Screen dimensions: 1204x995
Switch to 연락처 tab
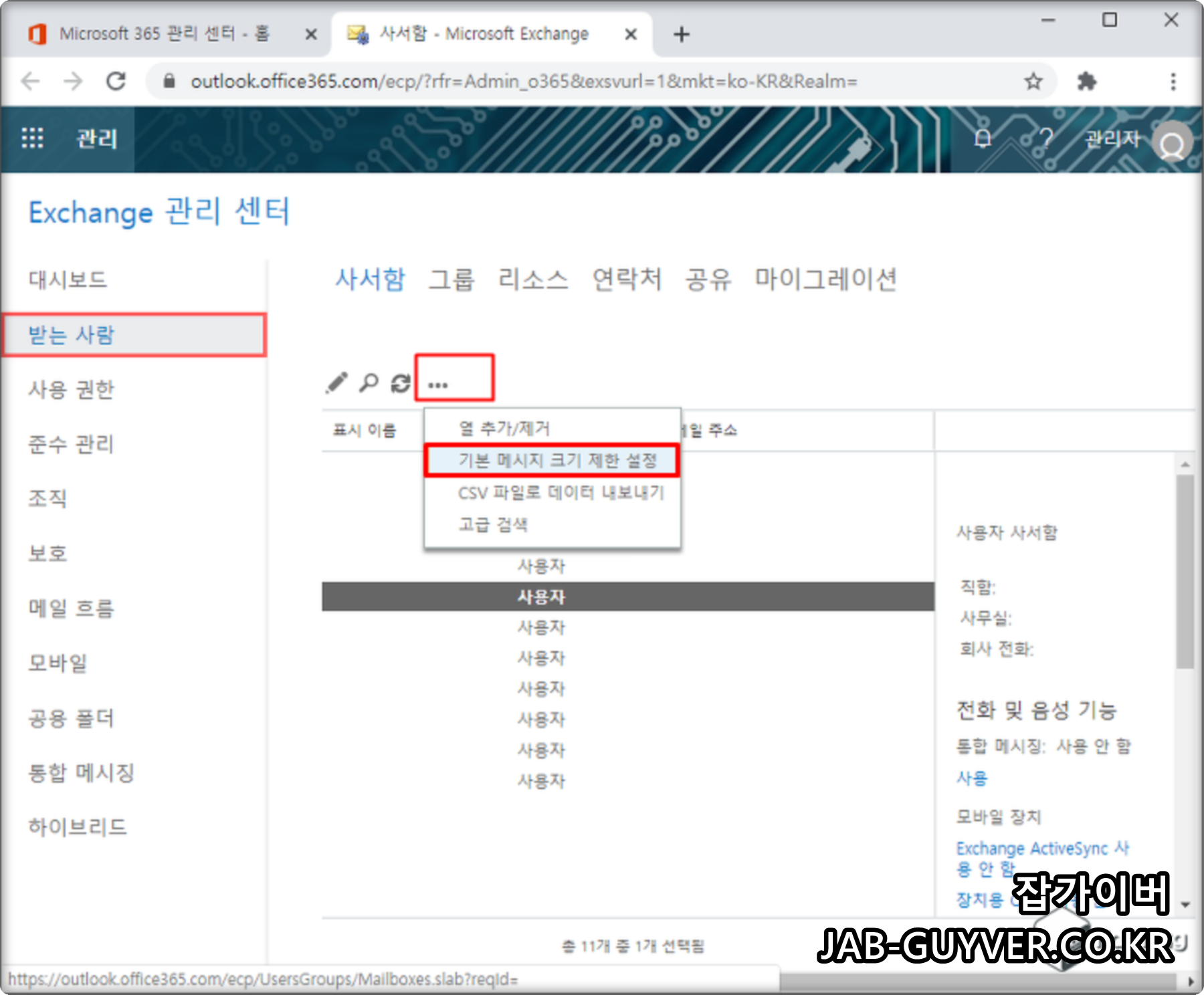click(627, 278)
